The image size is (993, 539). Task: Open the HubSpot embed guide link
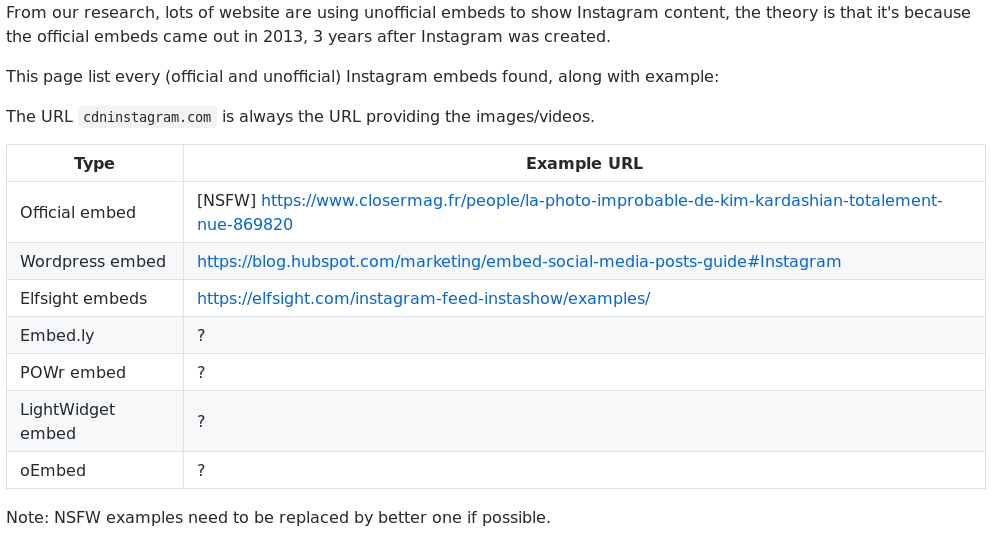click(519, 262)
